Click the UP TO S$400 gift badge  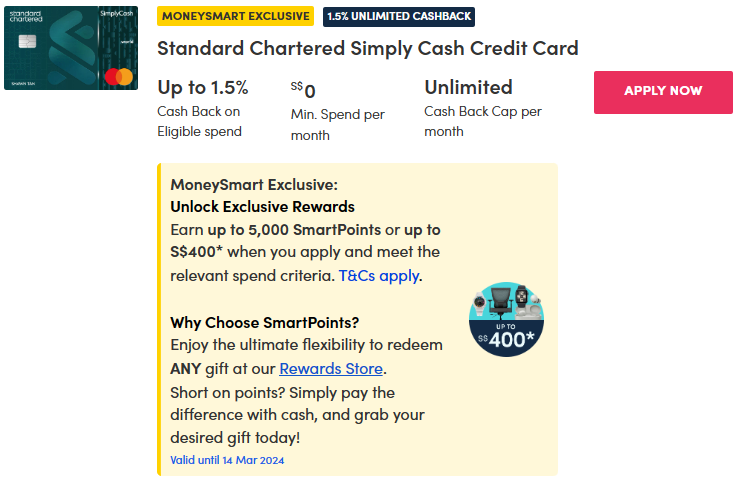pos(506,320)
